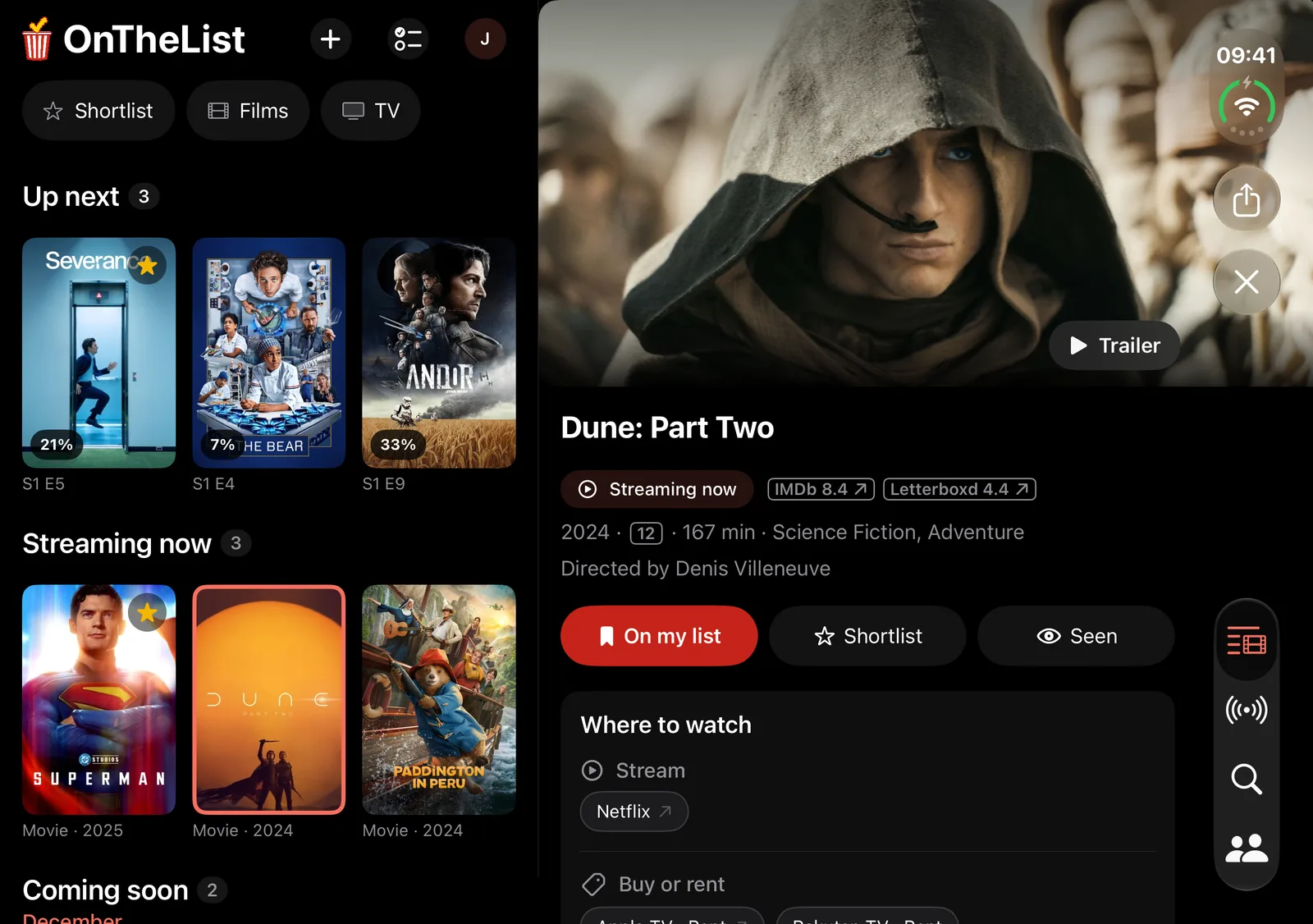Viewport: 1313px width, 924px height.
Task: Click the Stream play circle icon
Action: [x=592, y=771]
